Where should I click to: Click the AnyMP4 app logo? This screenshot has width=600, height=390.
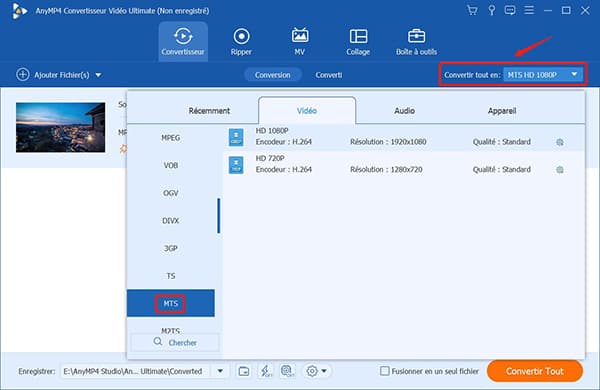point(19,11)
